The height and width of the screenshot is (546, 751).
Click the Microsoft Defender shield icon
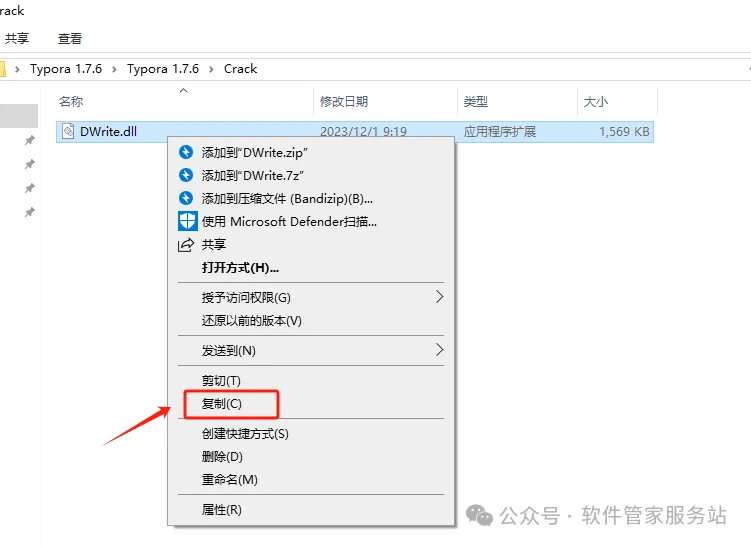click(187, 221)
